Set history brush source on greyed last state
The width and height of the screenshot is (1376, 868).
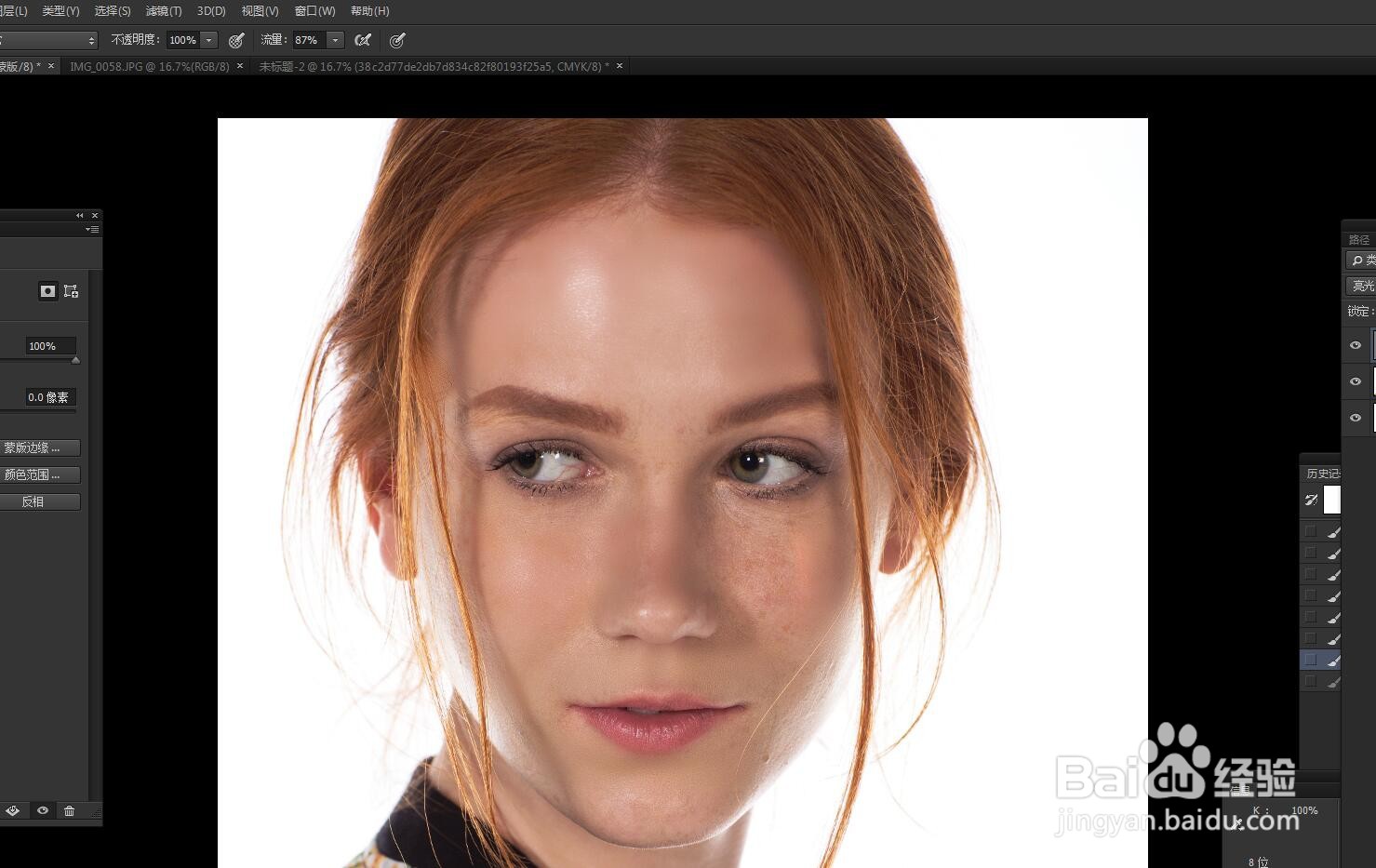coord(1311,681)
